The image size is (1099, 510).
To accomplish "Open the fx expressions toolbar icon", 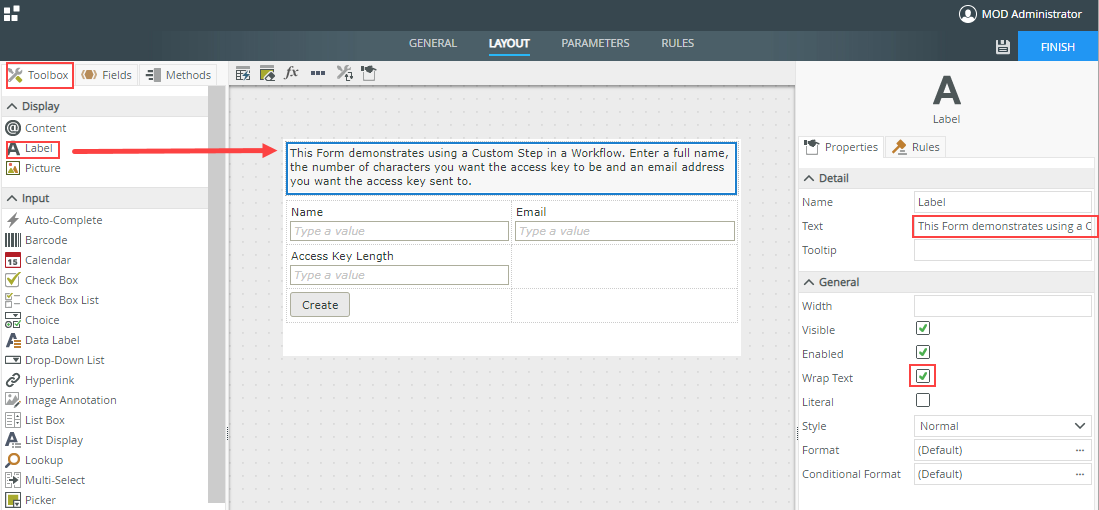I will 292,73.
